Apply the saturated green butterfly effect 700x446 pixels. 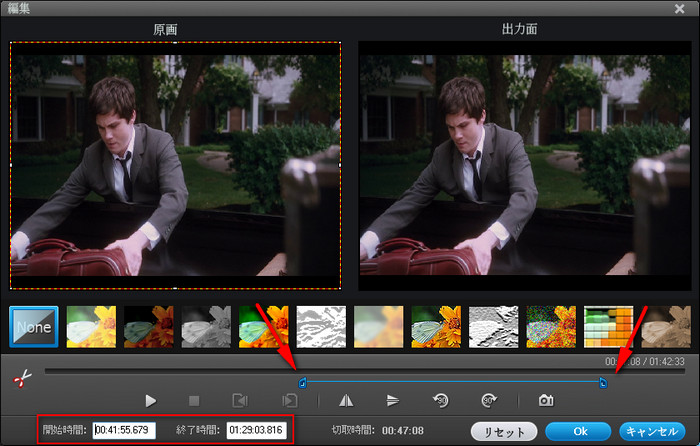(x=263, y=327)
